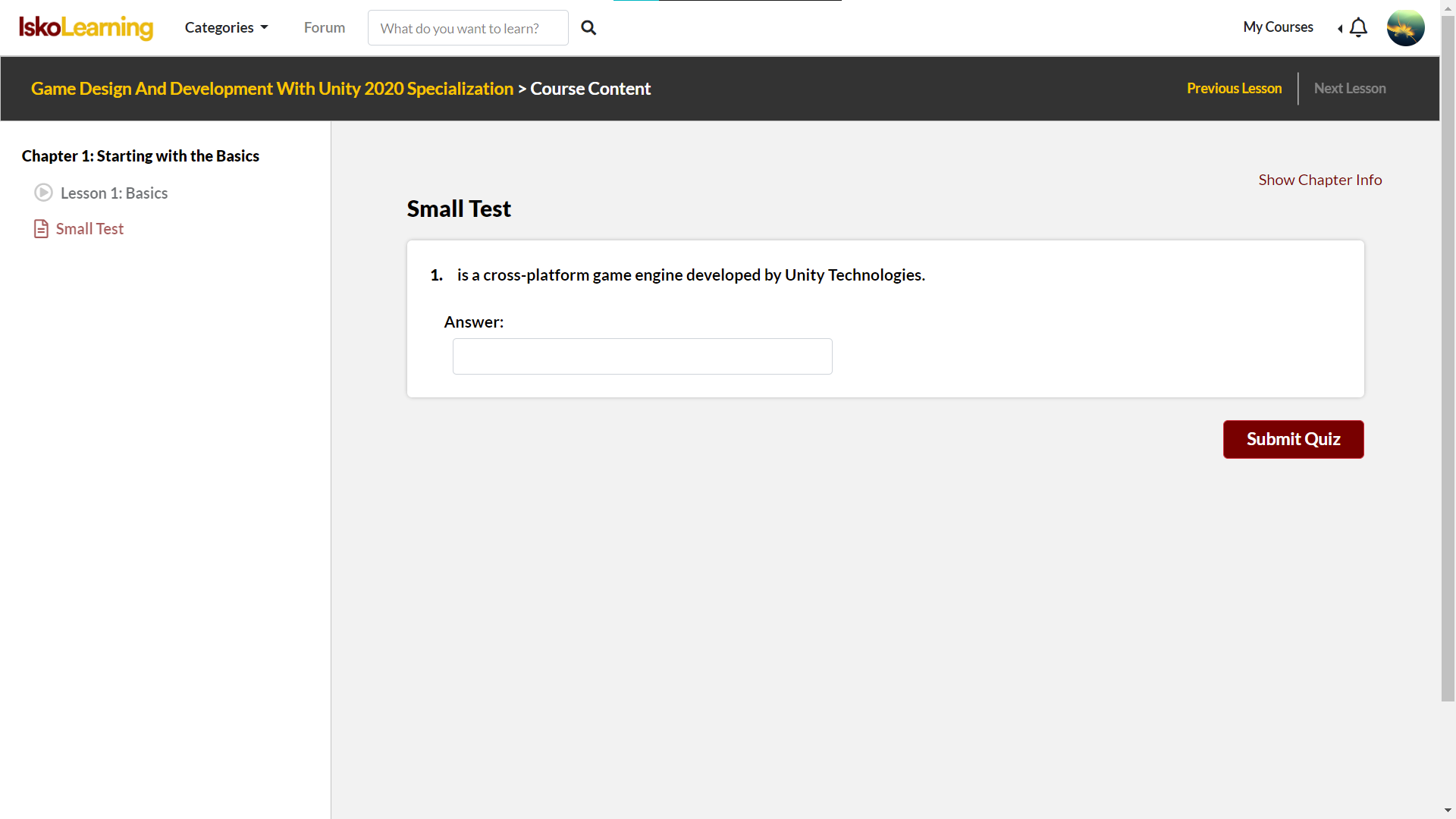Open the user profile avatar
Image resolution: width=1456 pixels, height=819 pixels.
click(x=1405, y=28)
